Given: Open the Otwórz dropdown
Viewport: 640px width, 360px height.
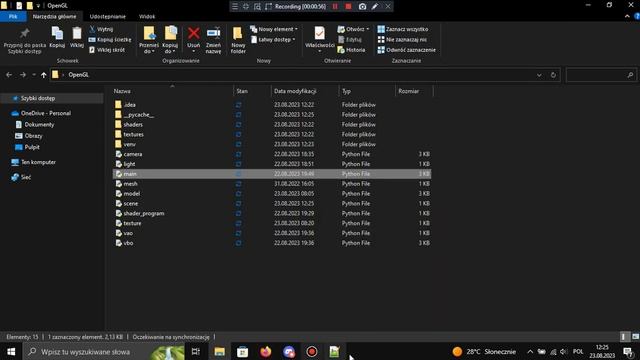Looking at the screenshot, I should pyautogui.click(x=353, y=29).
